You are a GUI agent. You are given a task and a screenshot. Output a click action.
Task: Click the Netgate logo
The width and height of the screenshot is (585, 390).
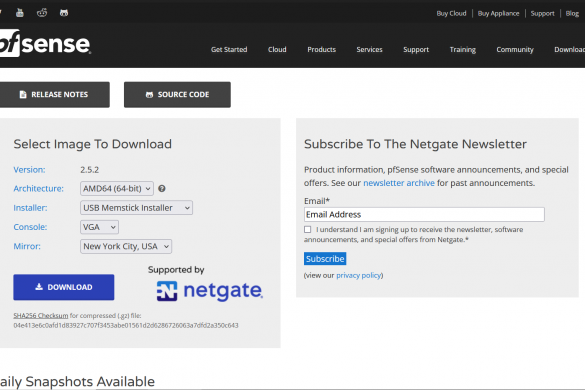coord(210,291)
